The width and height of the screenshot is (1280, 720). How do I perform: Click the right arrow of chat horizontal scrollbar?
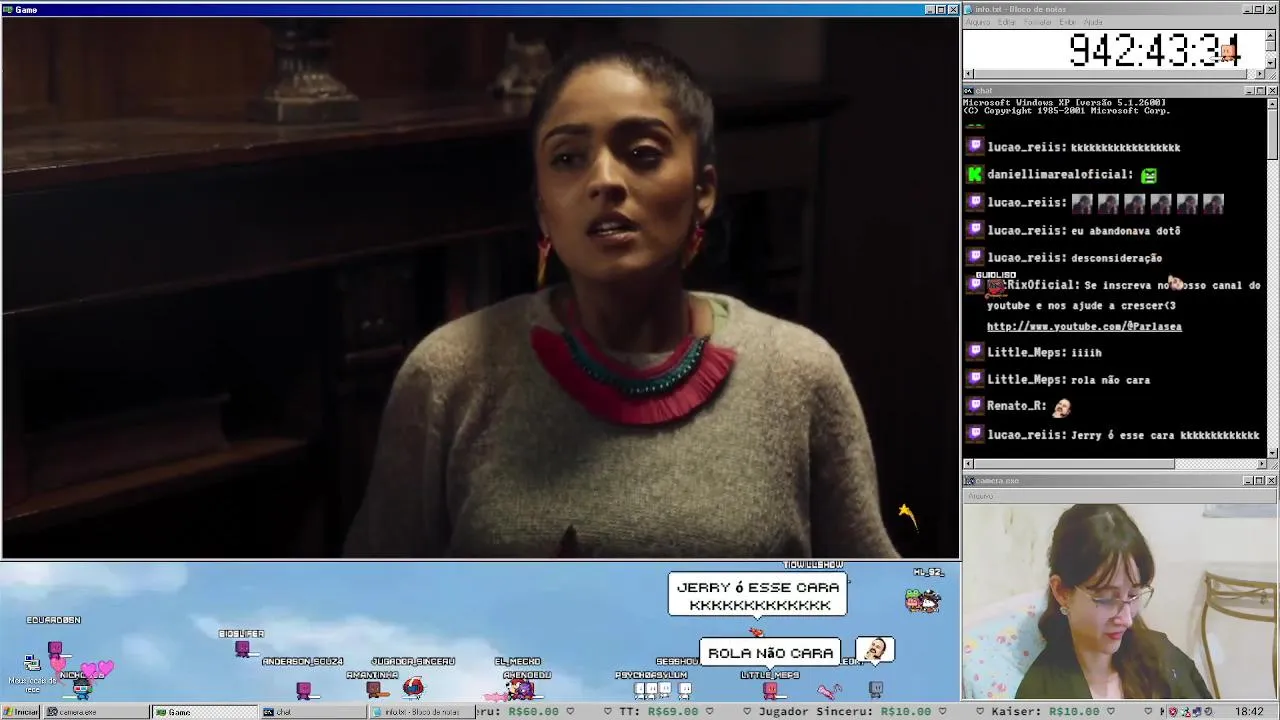click(1261, 464)
